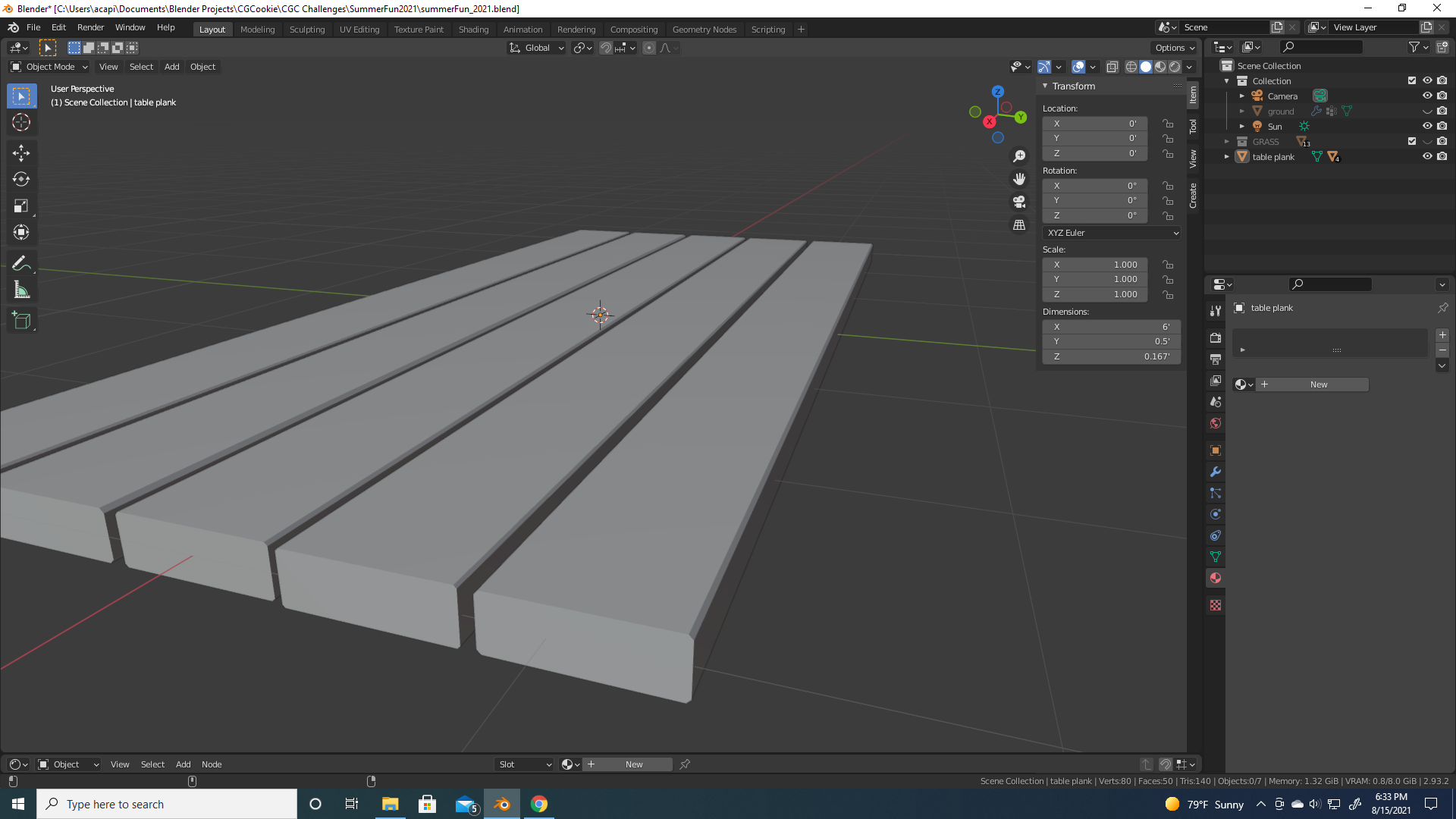Open the Object Mode dropdown

coord(50,67)
